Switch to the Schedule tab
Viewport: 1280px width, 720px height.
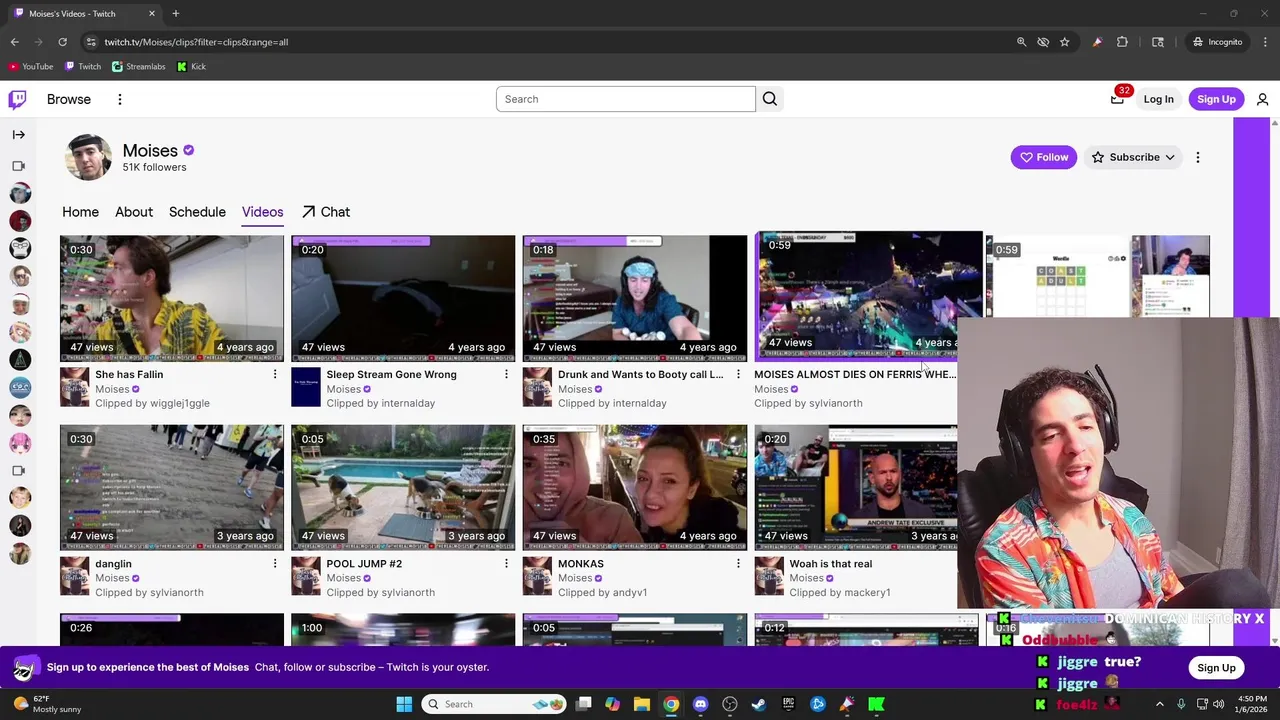point(197,212)
